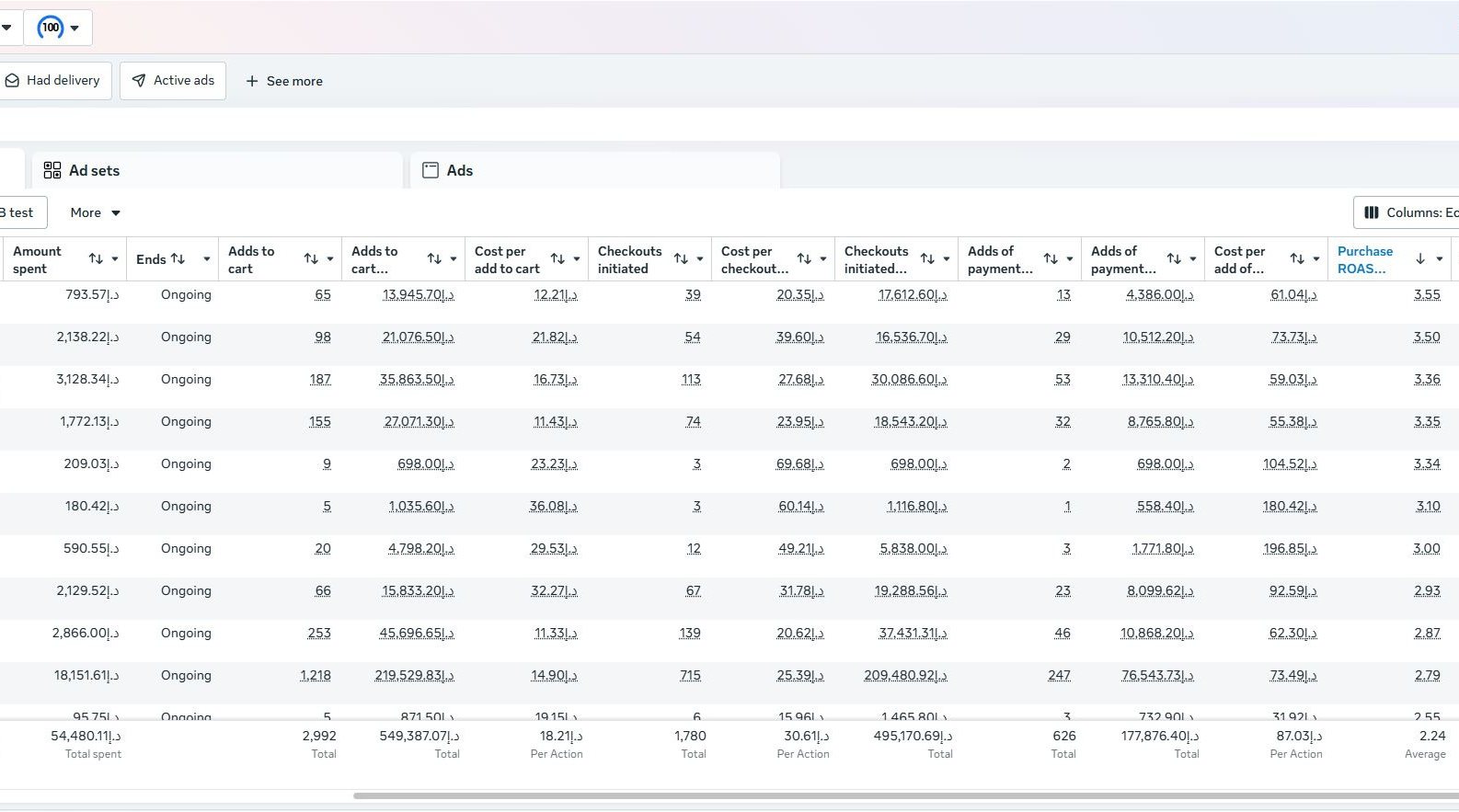The width and height of the screenshot is (1459, 812).
Task: Click adds to cart value 13,945.70
Action: click(418, 294)
